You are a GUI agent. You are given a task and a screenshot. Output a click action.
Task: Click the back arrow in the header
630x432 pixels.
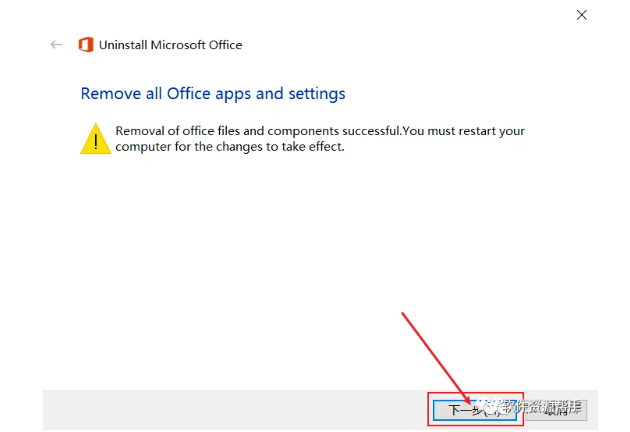(56, 45)
